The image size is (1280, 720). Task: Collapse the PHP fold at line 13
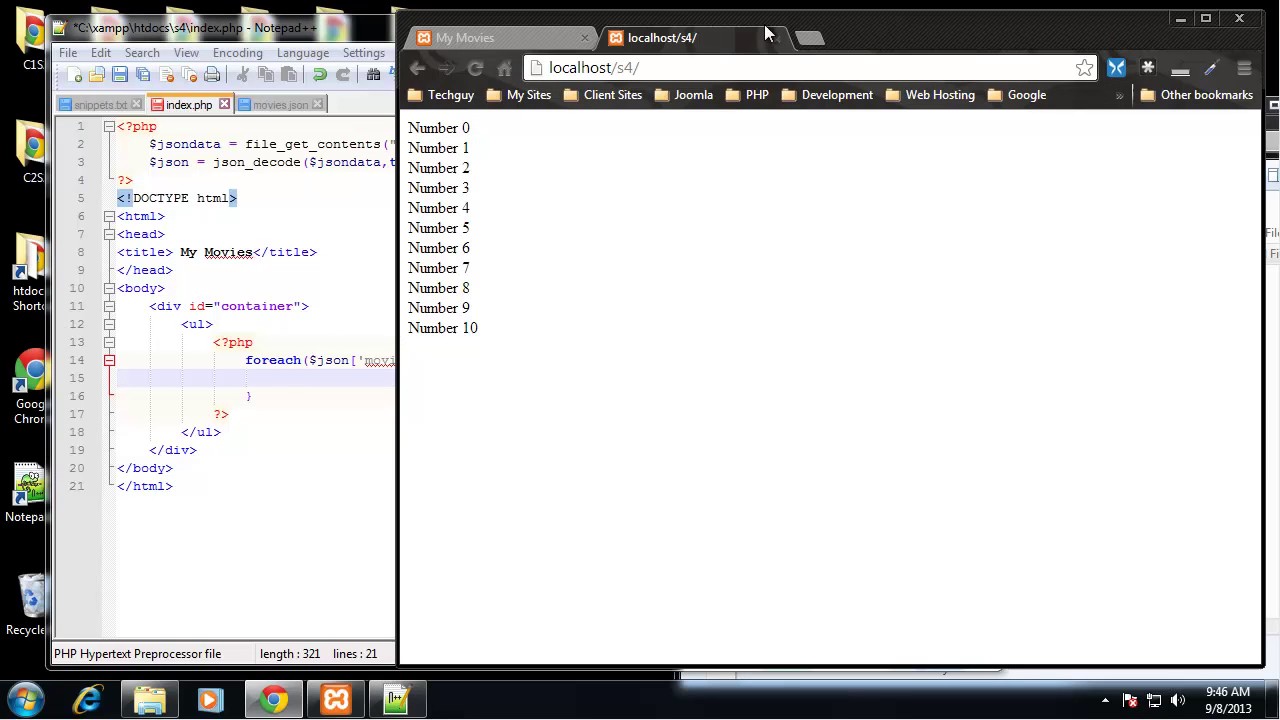click(x=109, y=343)
